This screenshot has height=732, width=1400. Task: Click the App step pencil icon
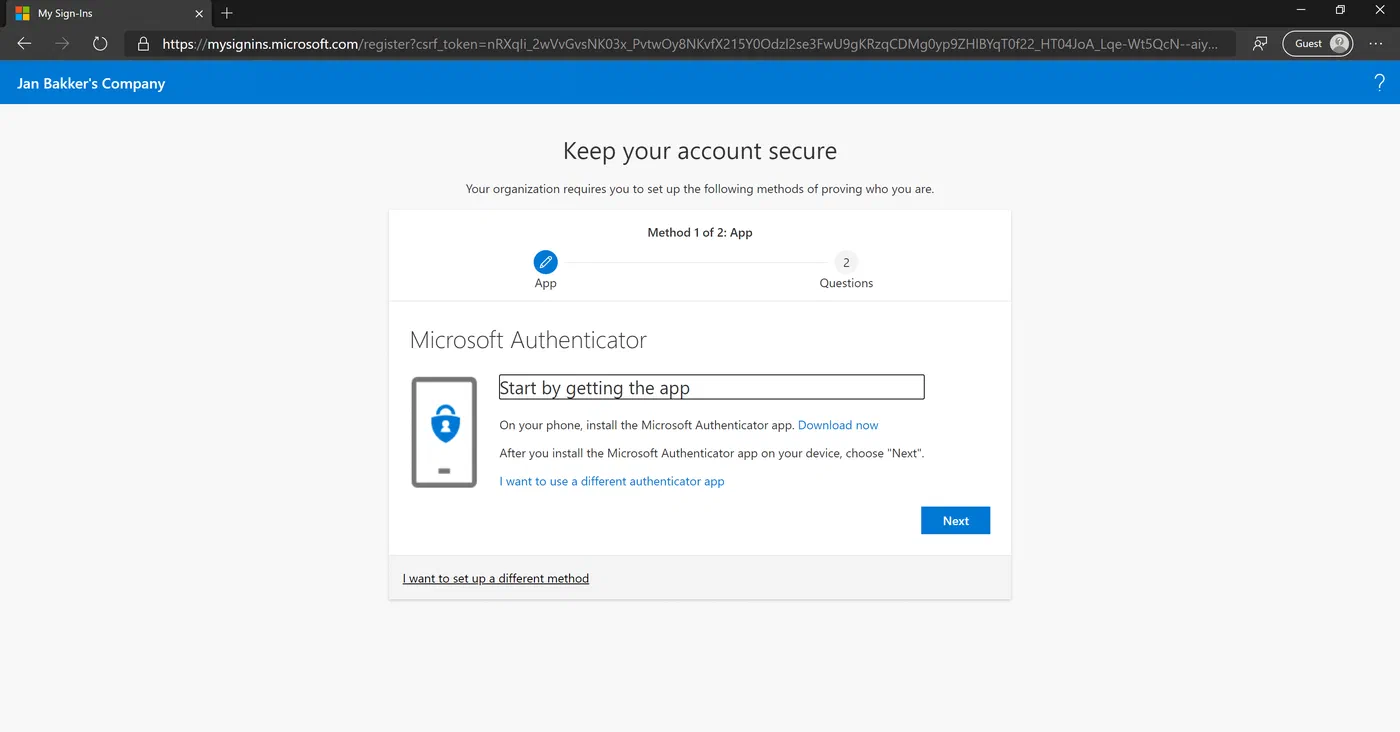[x=545, y=262]
